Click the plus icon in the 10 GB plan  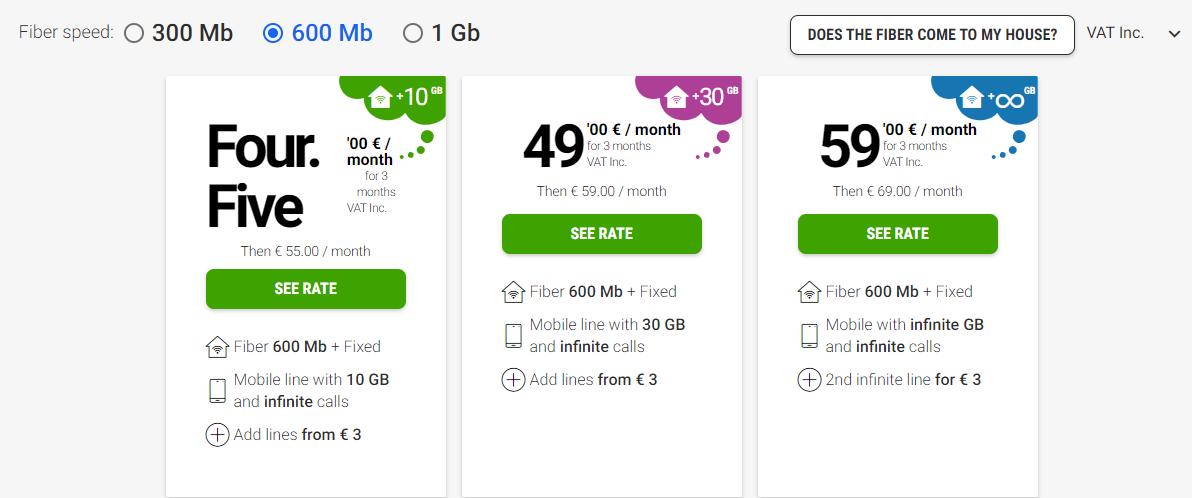(217, 435)
